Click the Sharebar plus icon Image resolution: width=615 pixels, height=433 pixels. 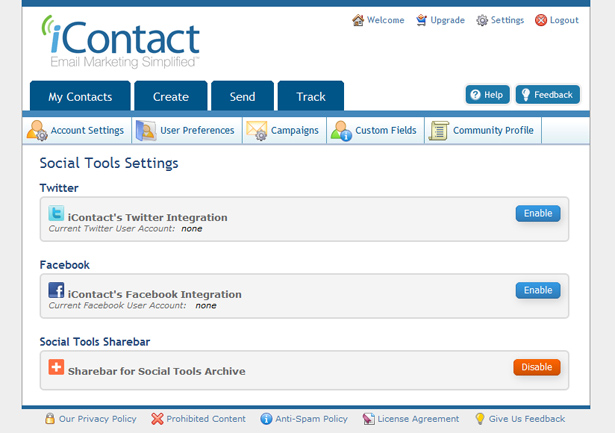pyautogui.click(x=56, y=367)
